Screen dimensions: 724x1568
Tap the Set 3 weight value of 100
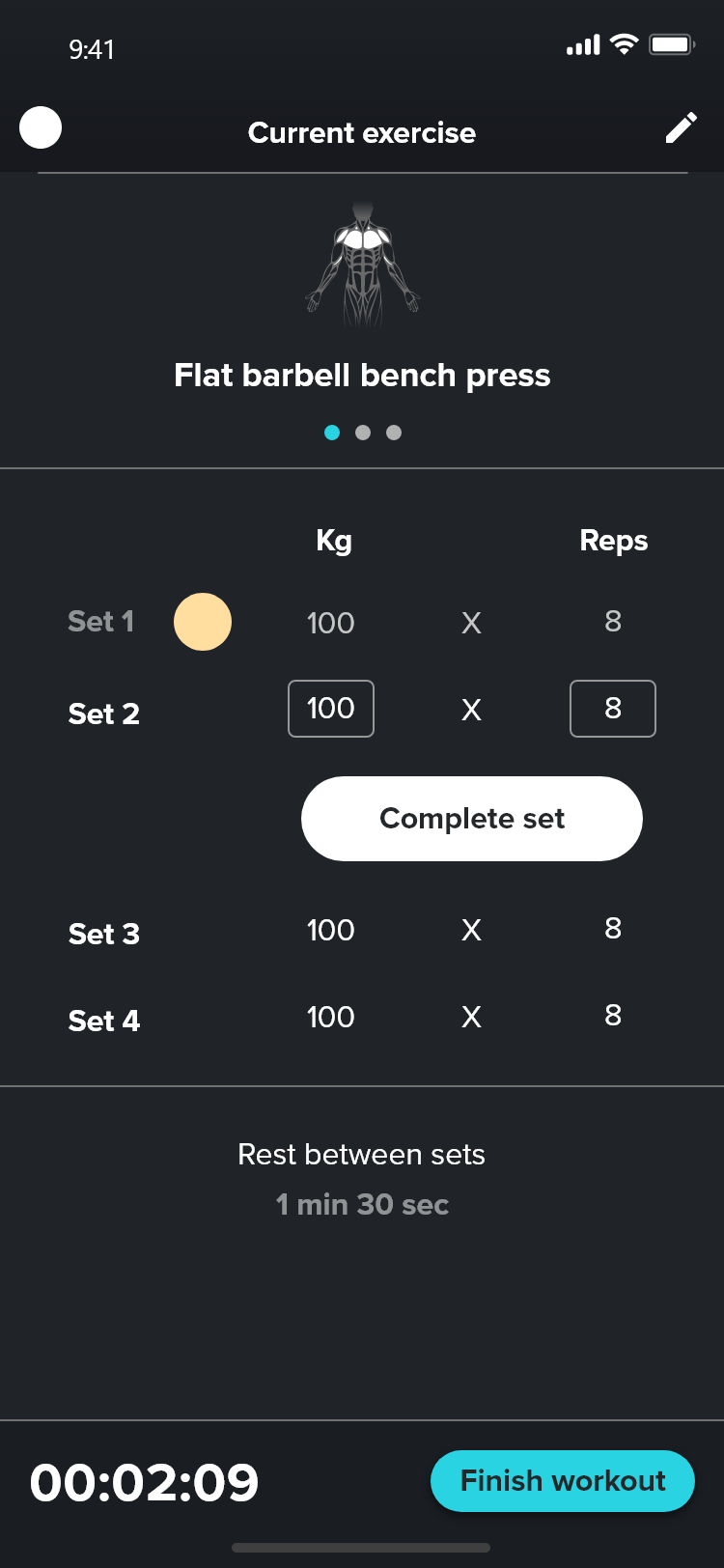pyautogui.click(x=331, y=930)
